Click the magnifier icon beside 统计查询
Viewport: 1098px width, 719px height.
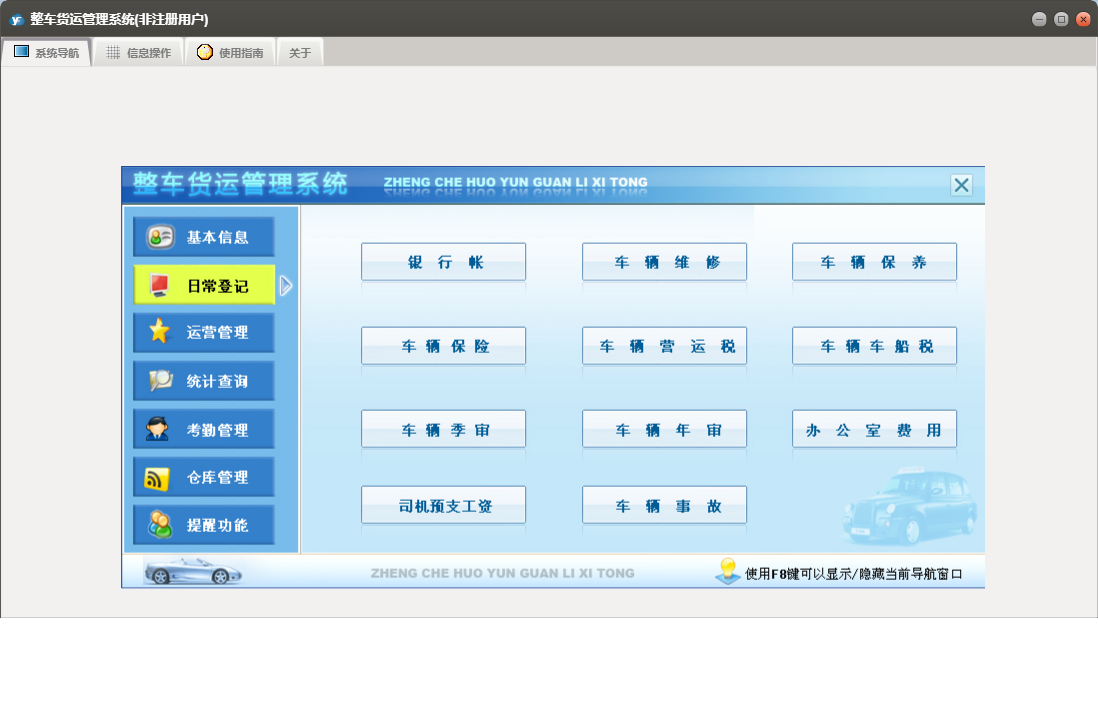pyautogui.click(x=160, y=380)
